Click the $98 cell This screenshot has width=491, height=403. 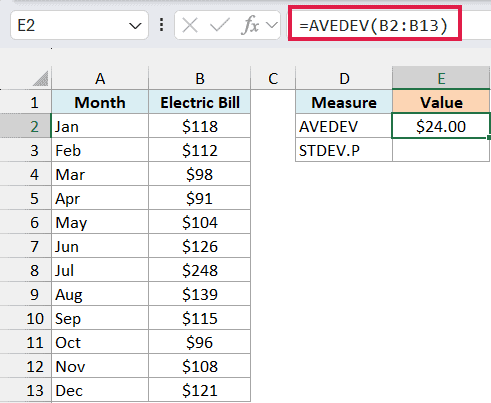200,174
